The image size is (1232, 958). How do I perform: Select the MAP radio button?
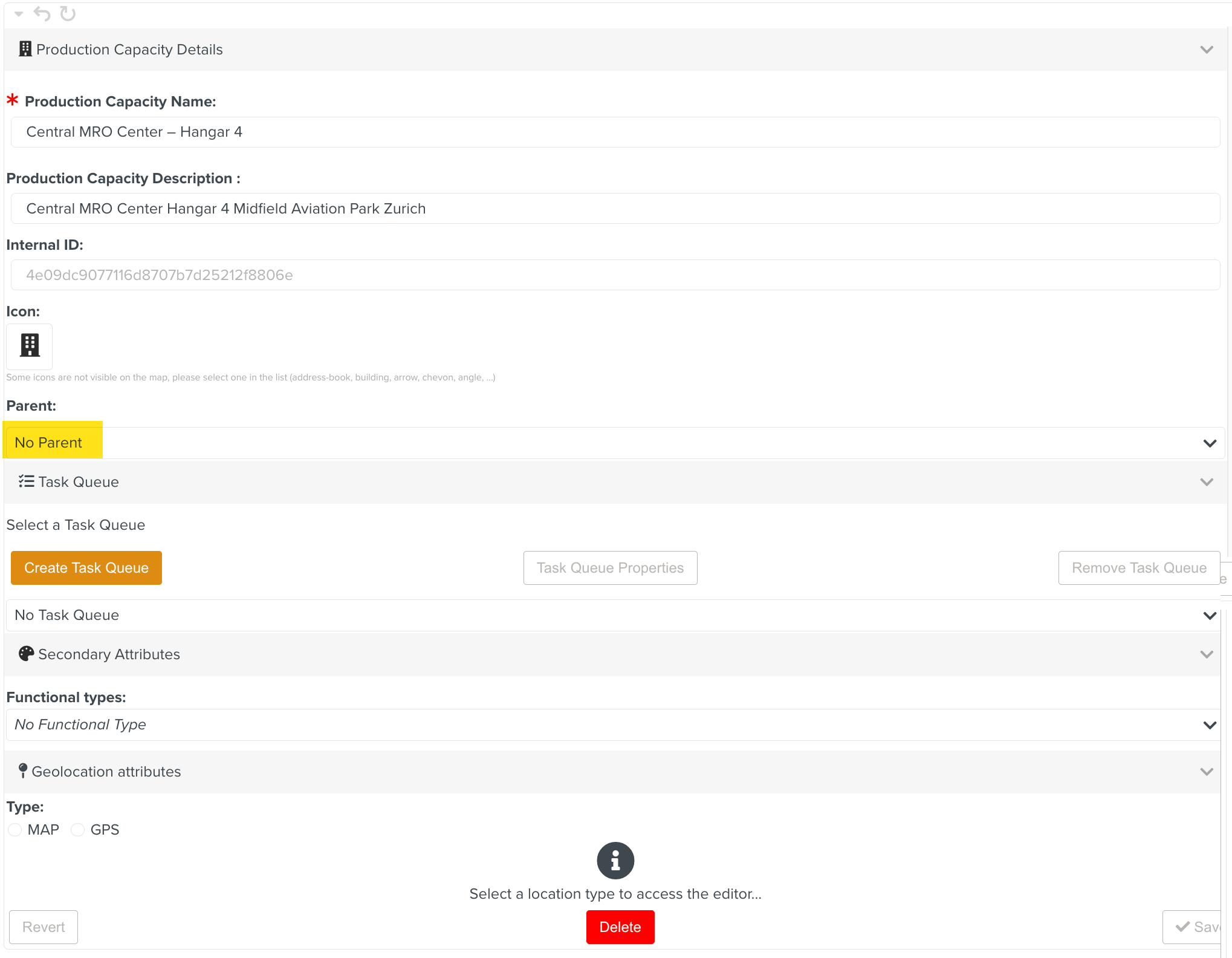[x=15, y=830]
